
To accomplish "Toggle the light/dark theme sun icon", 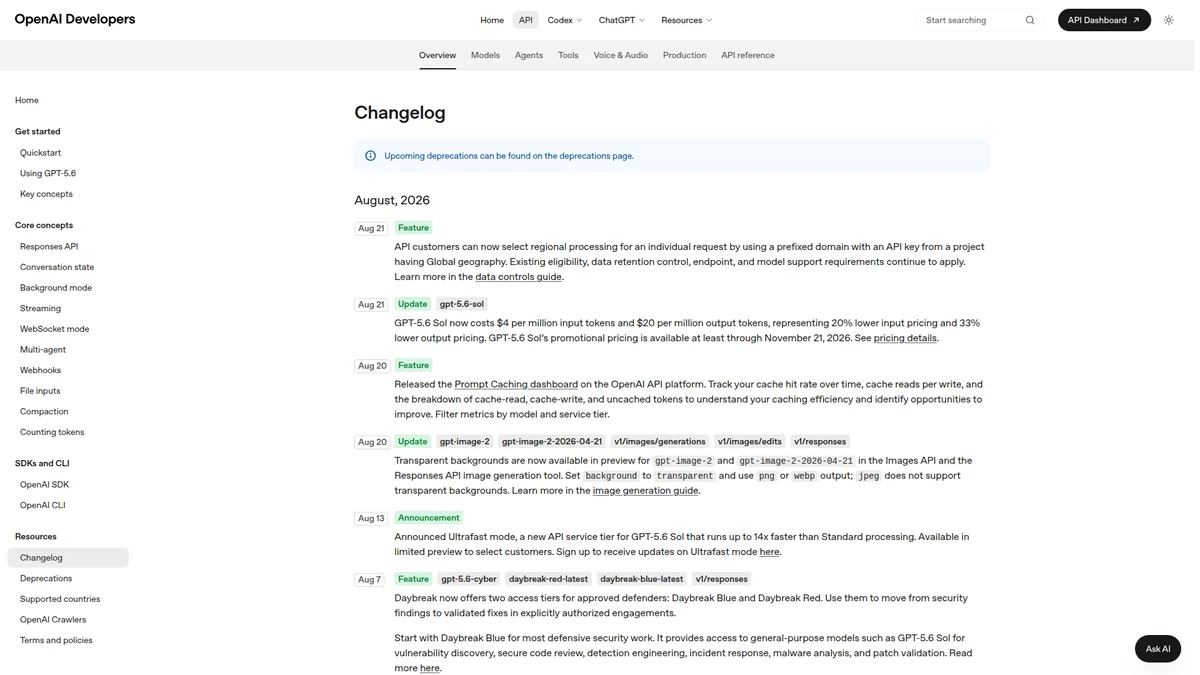I will coord(1168,20).
